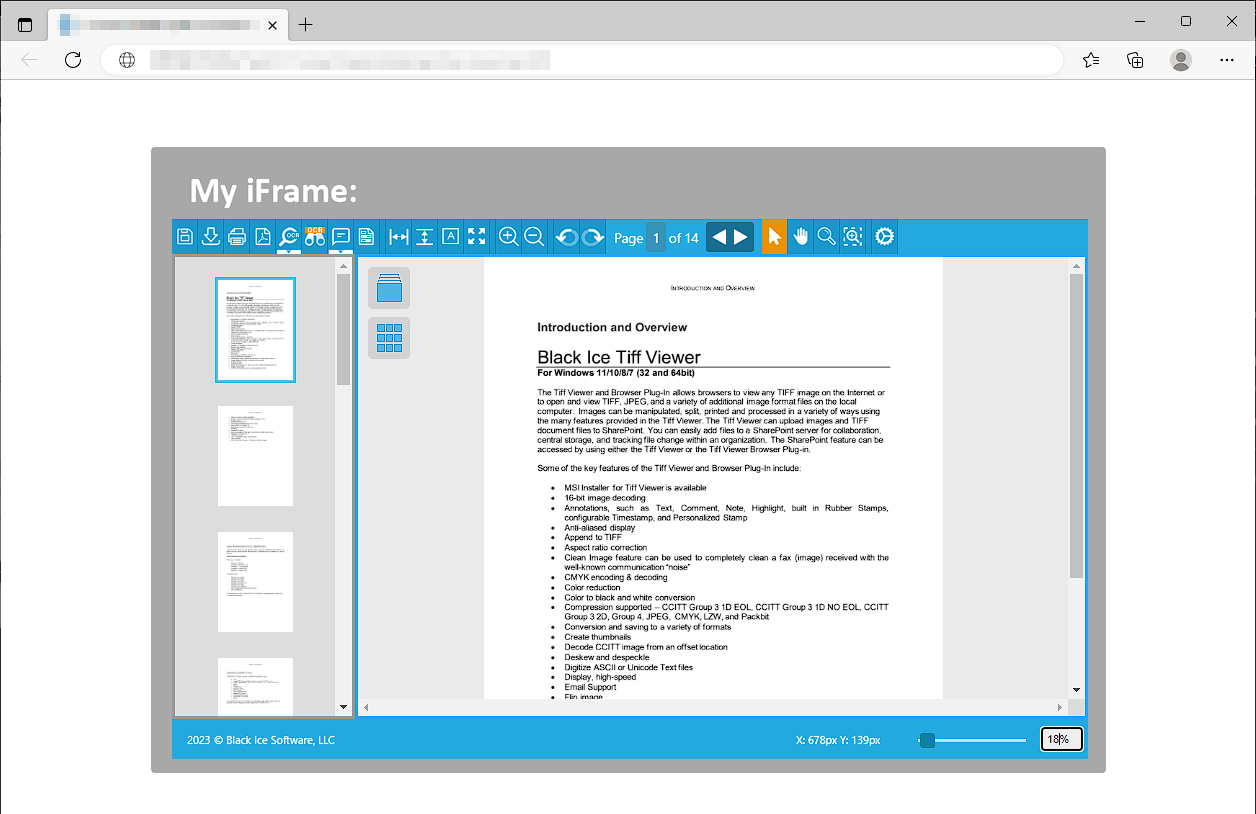Open the fourth page thumbnail
Viewport: 1256px width, 814px height.
(256, 687)
